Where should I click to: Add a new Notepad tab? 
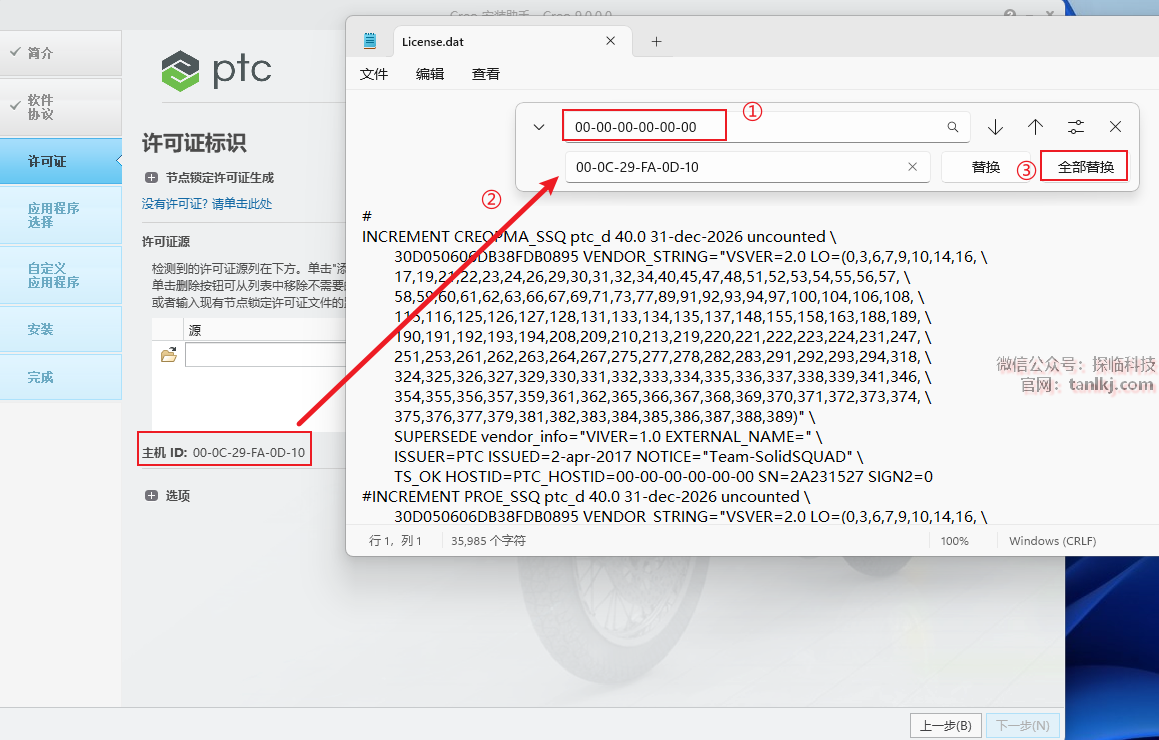click(656, 41)
